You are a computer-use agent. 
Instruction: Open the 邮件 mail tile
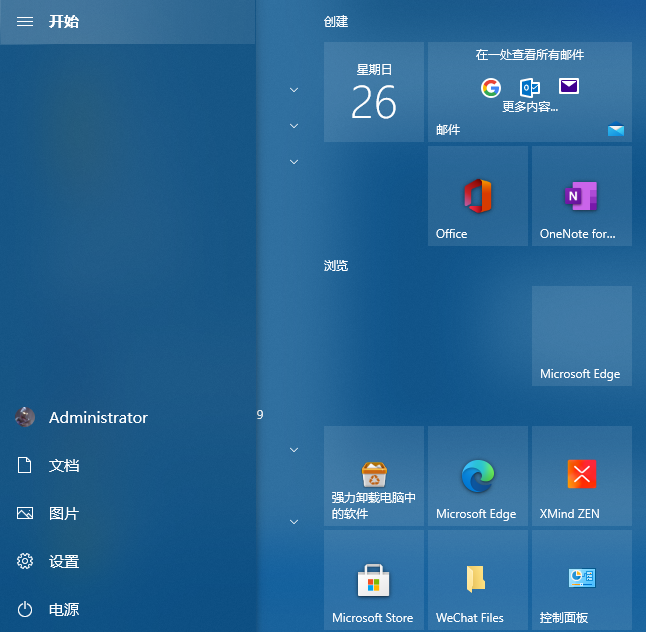pos(529,92)
